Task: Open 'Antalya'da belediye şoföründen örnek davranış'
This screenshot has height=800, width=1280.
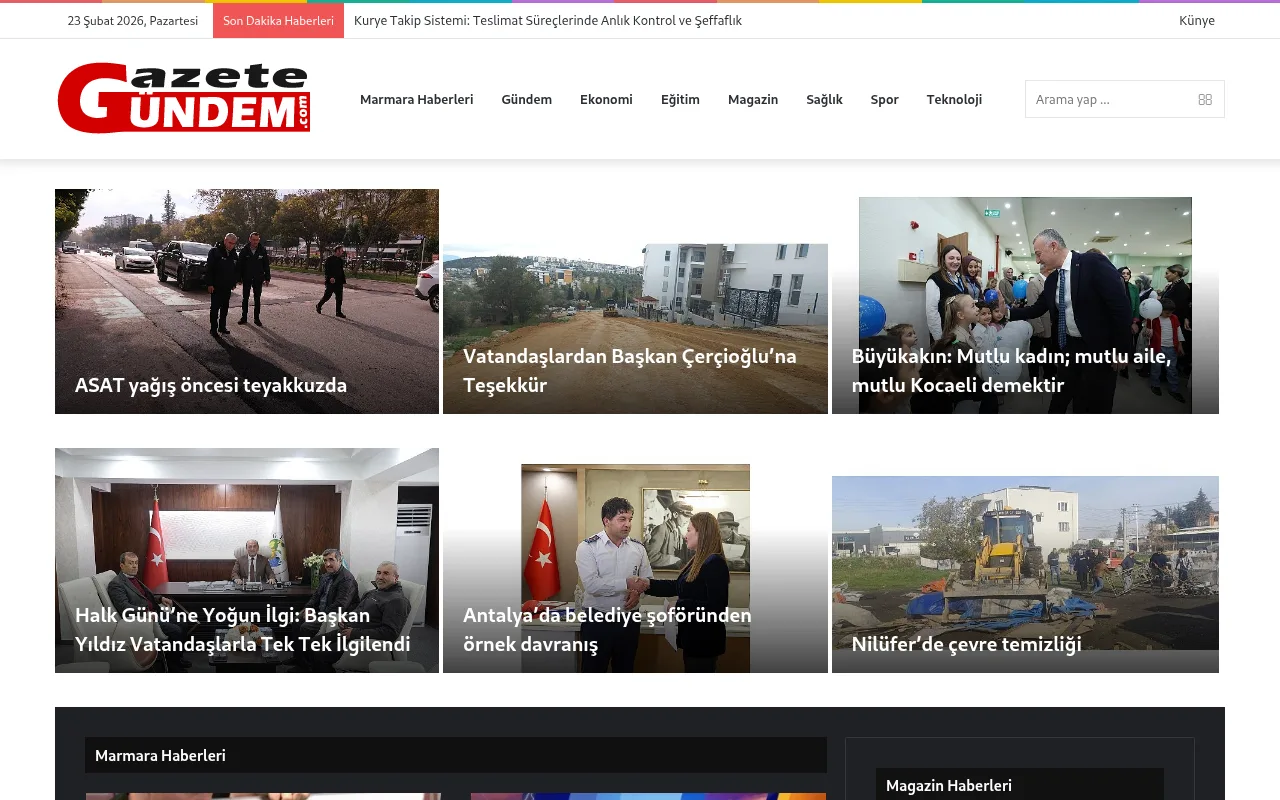Action: pyautogui.click(x=606, y=629)
